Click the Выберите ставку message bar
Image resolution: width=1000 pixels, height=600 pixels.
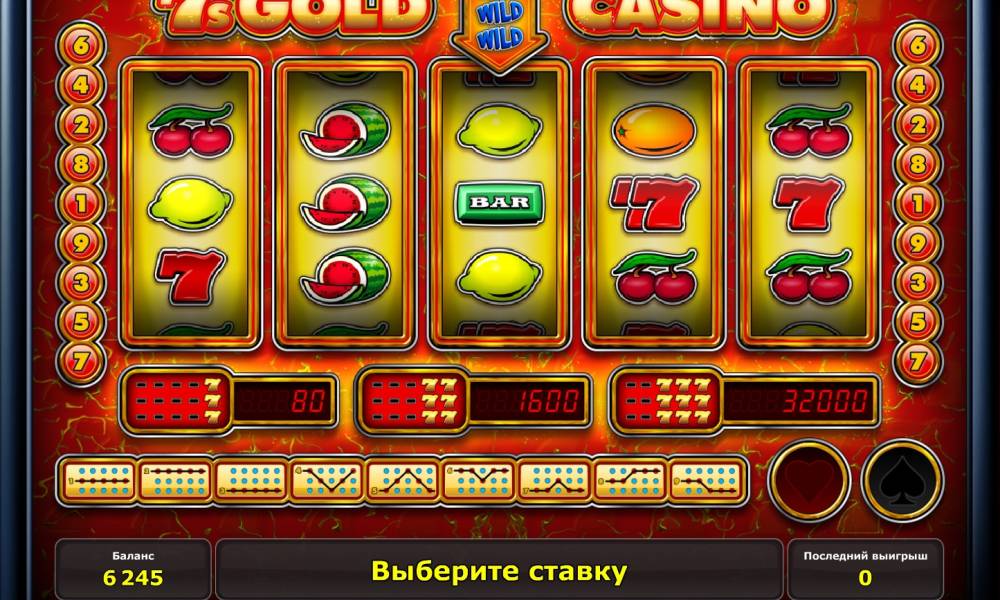coord(499,570)
